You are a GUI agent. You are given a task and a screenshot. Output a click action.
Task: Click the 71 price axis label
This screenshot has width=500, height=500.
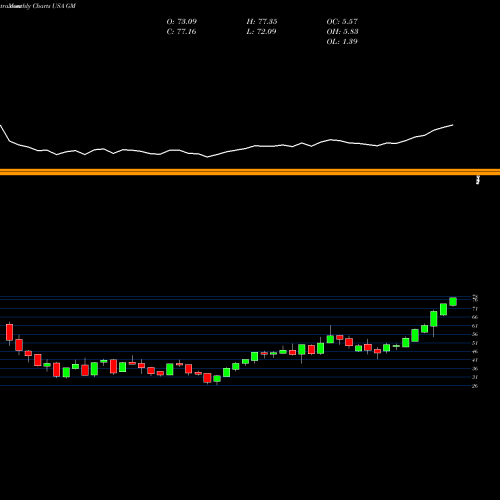[475, 309]
